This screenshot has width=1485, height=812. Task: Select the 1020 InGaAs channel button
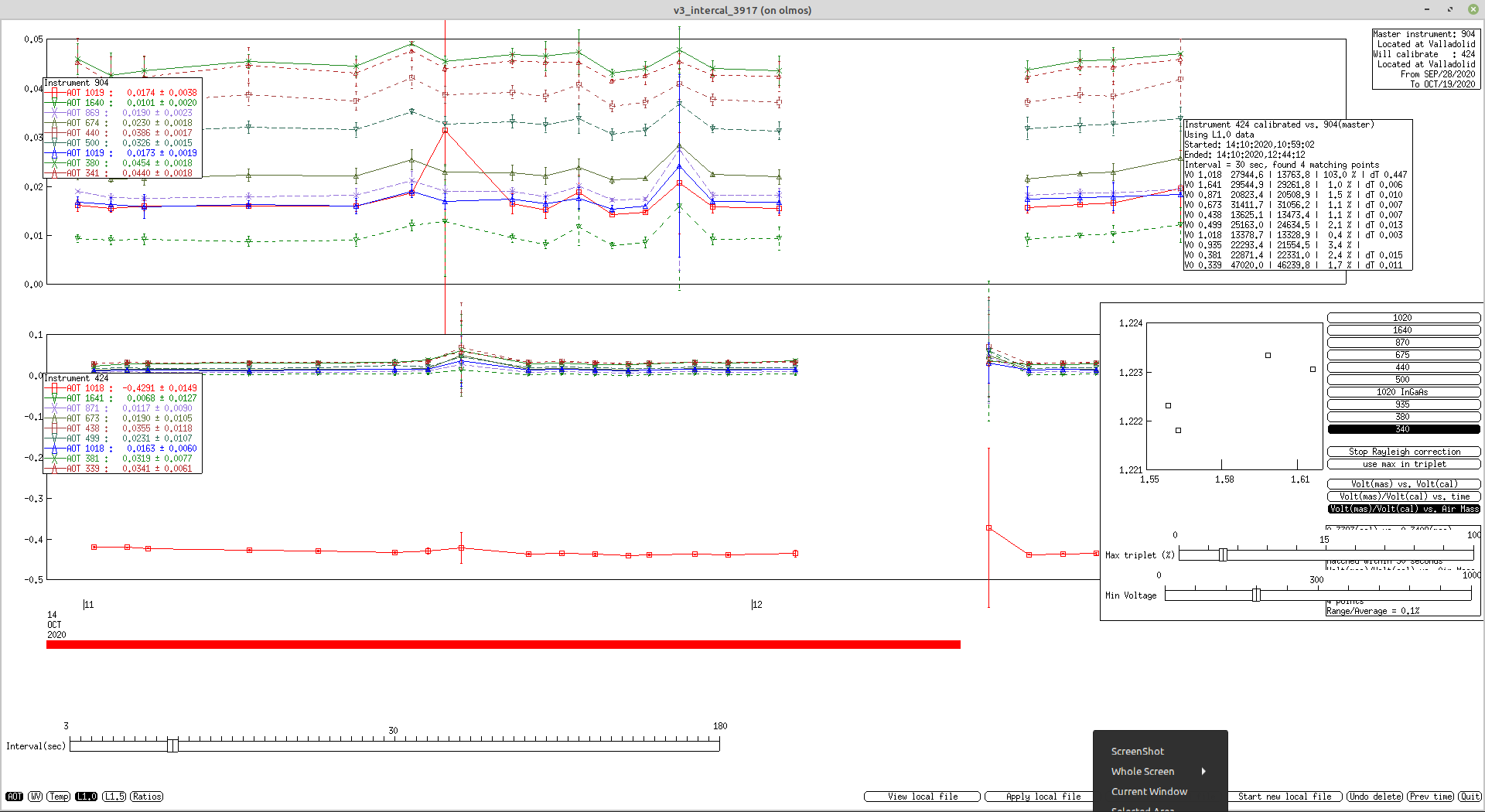pyautogui.click(x=1404, y=392)
